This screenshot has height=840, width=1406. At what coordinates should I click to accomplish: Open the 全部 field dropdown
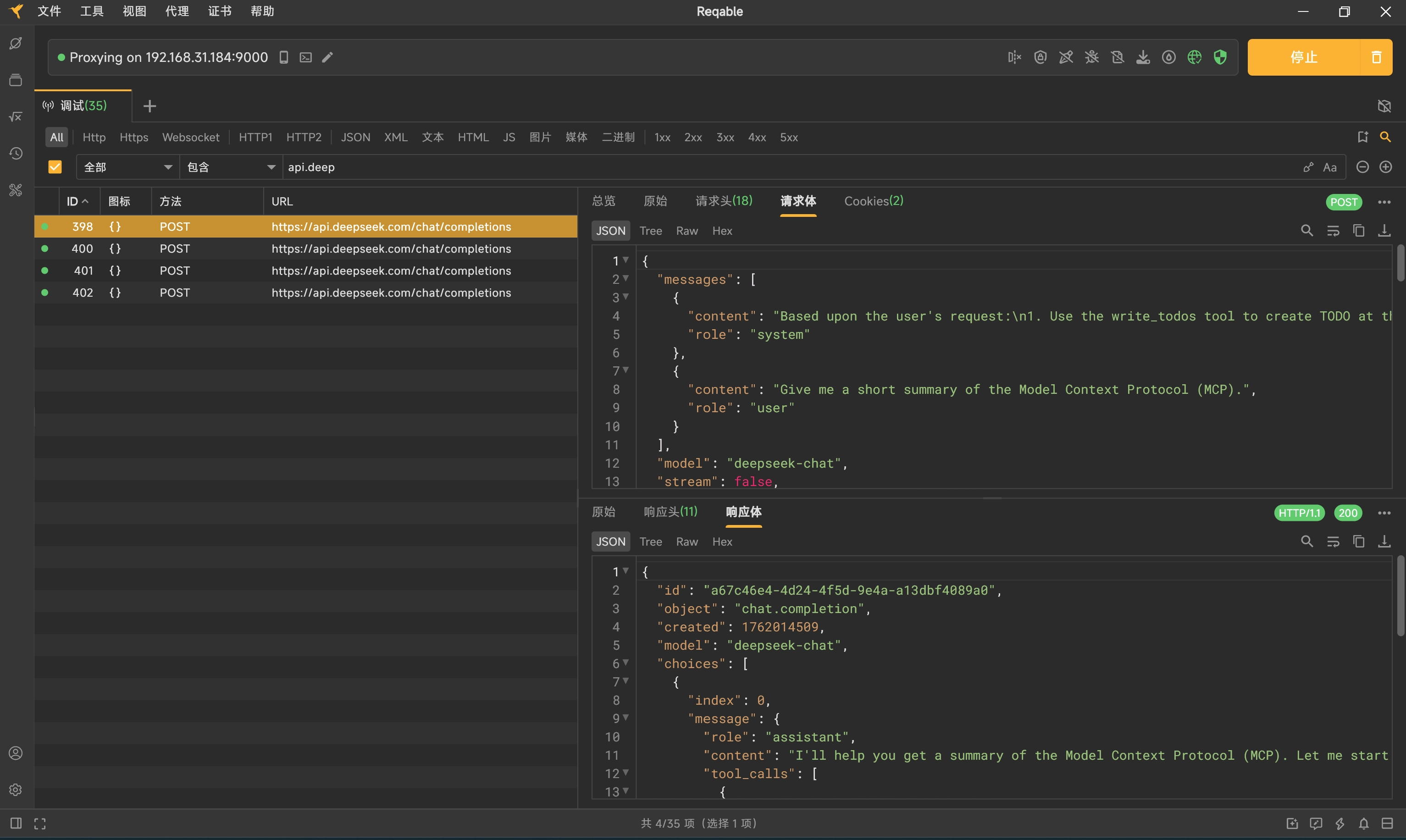click(127, 167)
